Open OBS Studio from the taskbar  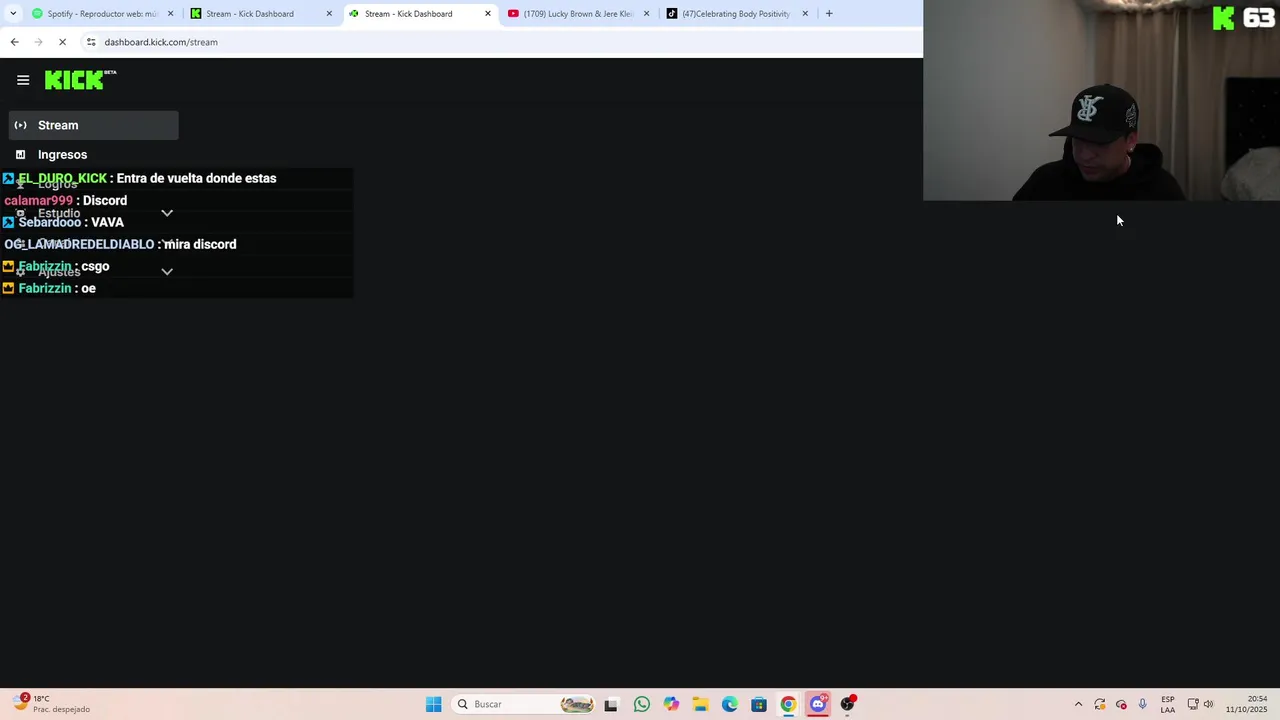848,704
